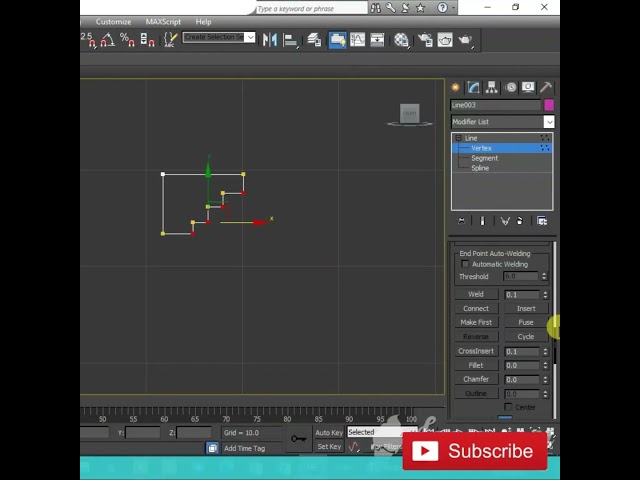
Task: Open the magenta object color swatch
Action: tap(549, 105)
